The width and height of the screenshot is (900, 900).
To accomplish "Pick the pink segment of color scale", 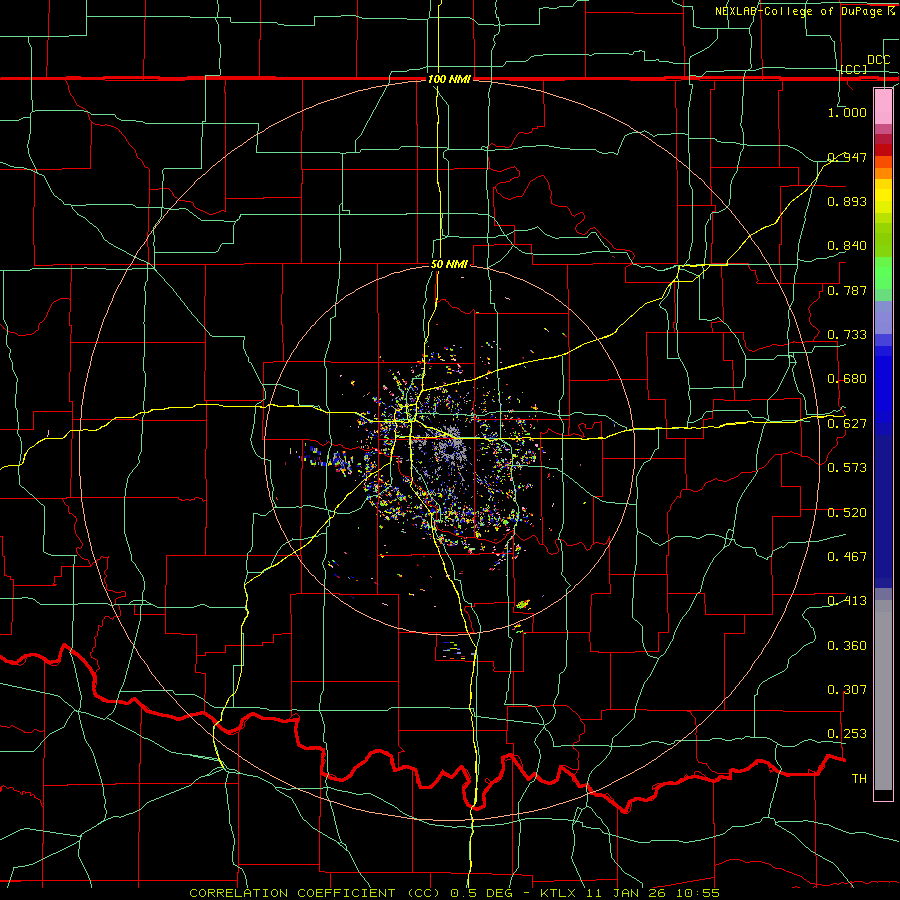I will pos(883,106).
